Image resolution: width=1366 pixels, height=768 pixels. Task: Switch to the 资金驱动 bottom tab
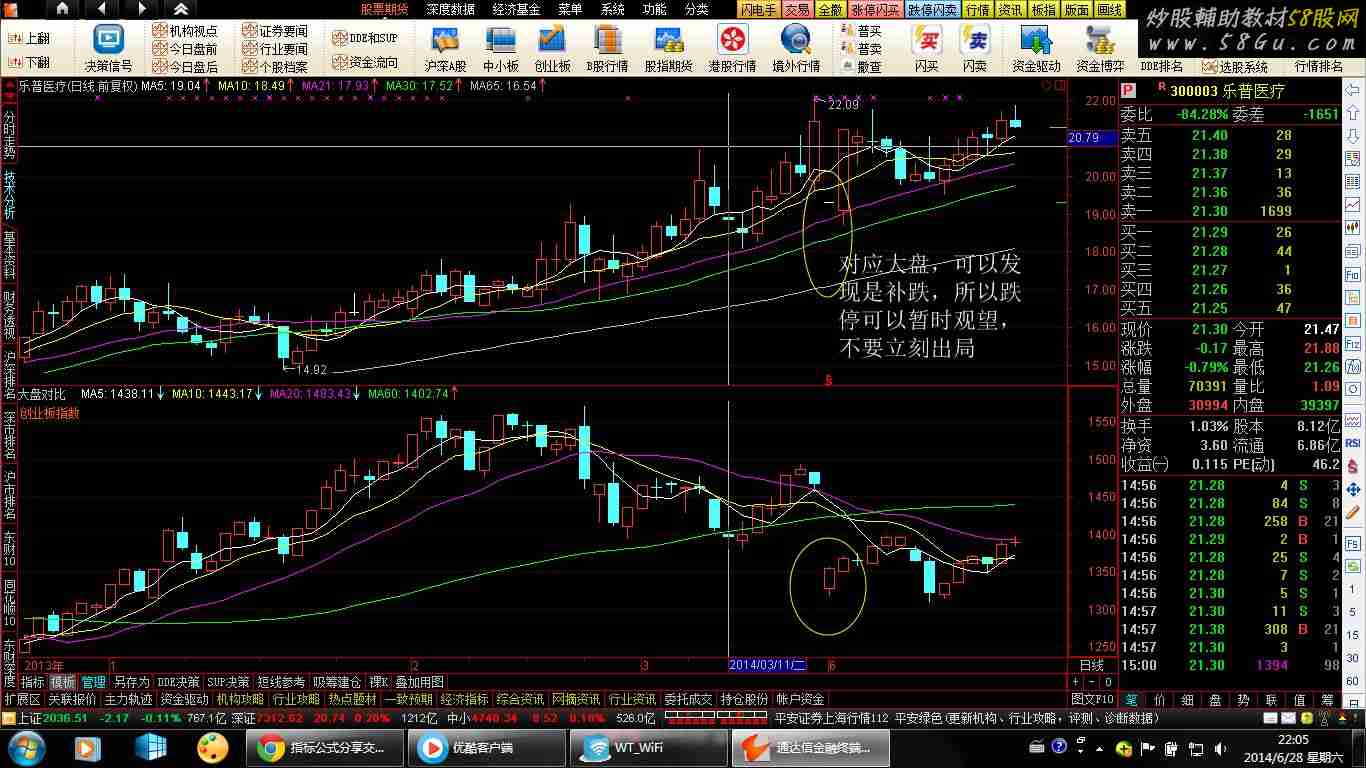(185, 699)
